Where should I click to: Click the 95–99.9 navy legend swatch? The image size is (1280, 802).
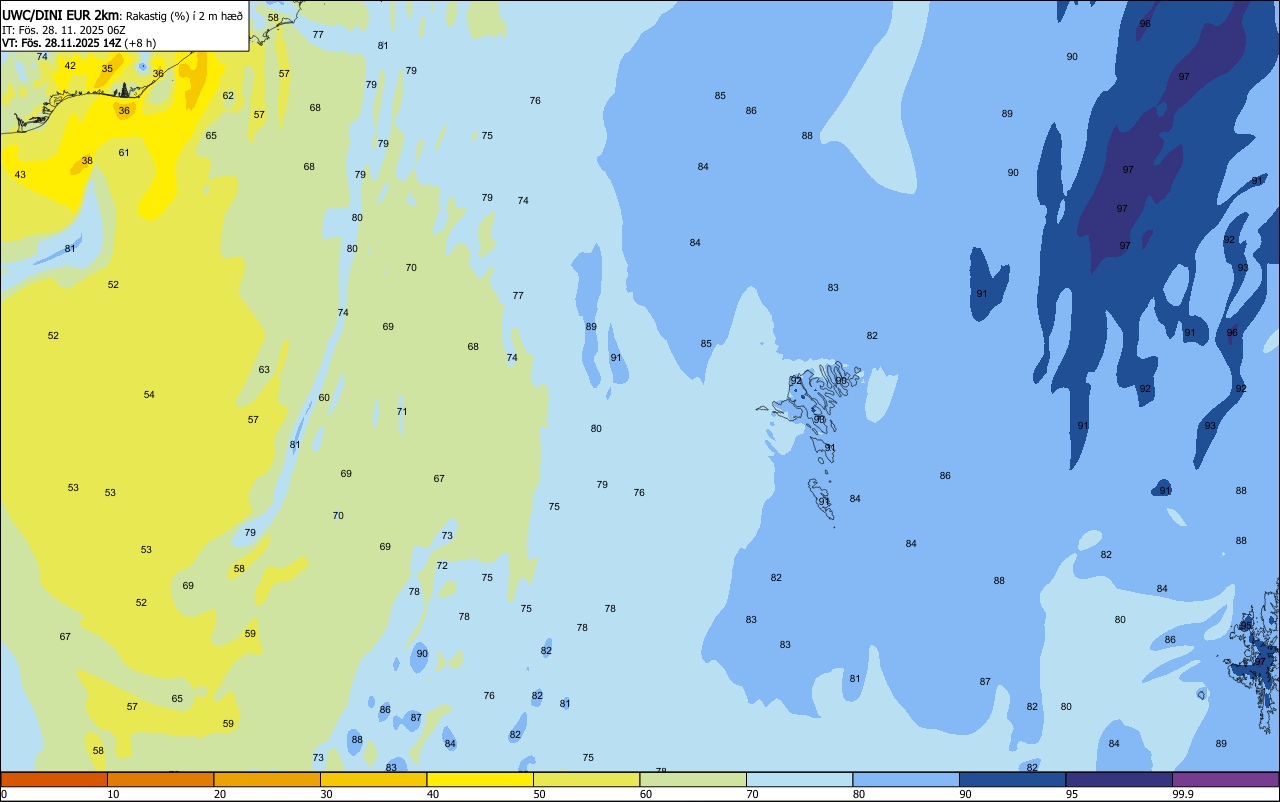[1119, 779]
